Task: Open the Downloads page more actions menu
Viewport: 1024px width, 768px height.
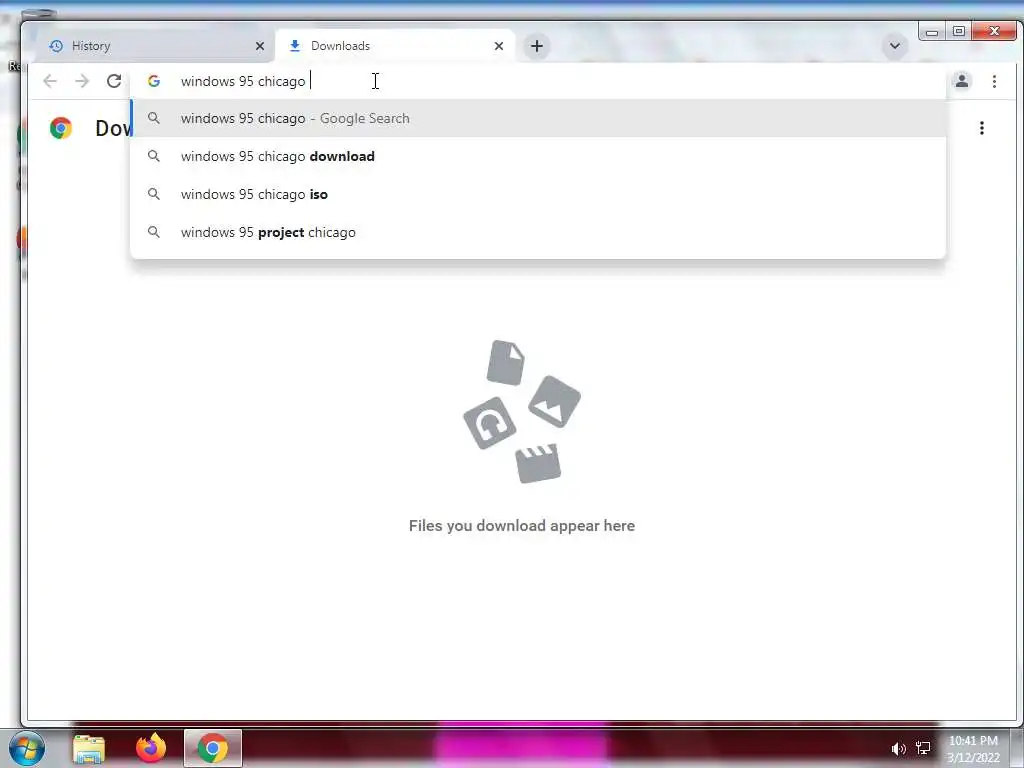Action: [982, 128]
